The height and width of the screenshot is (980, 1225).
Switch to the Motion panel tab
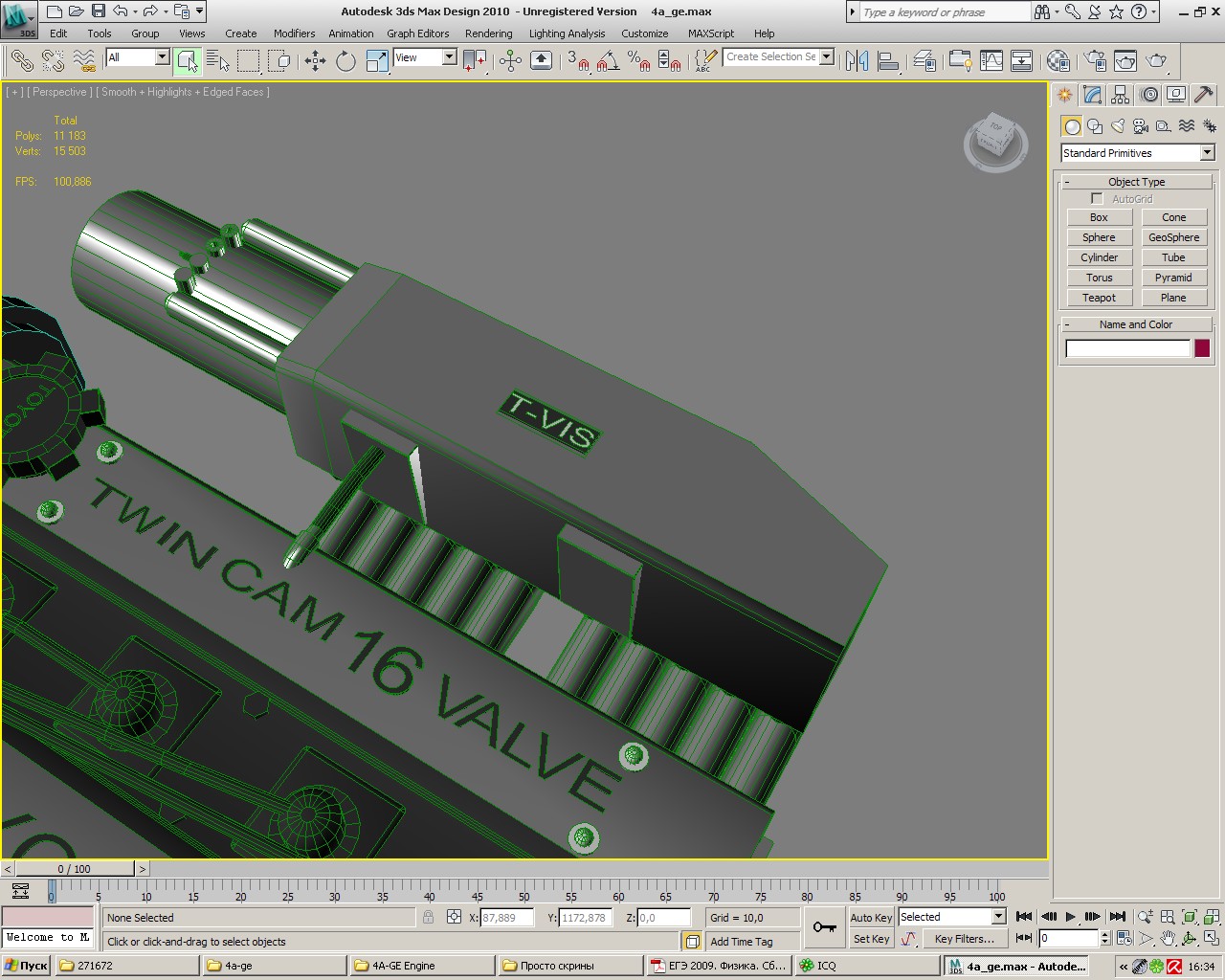pos(1148,95)
